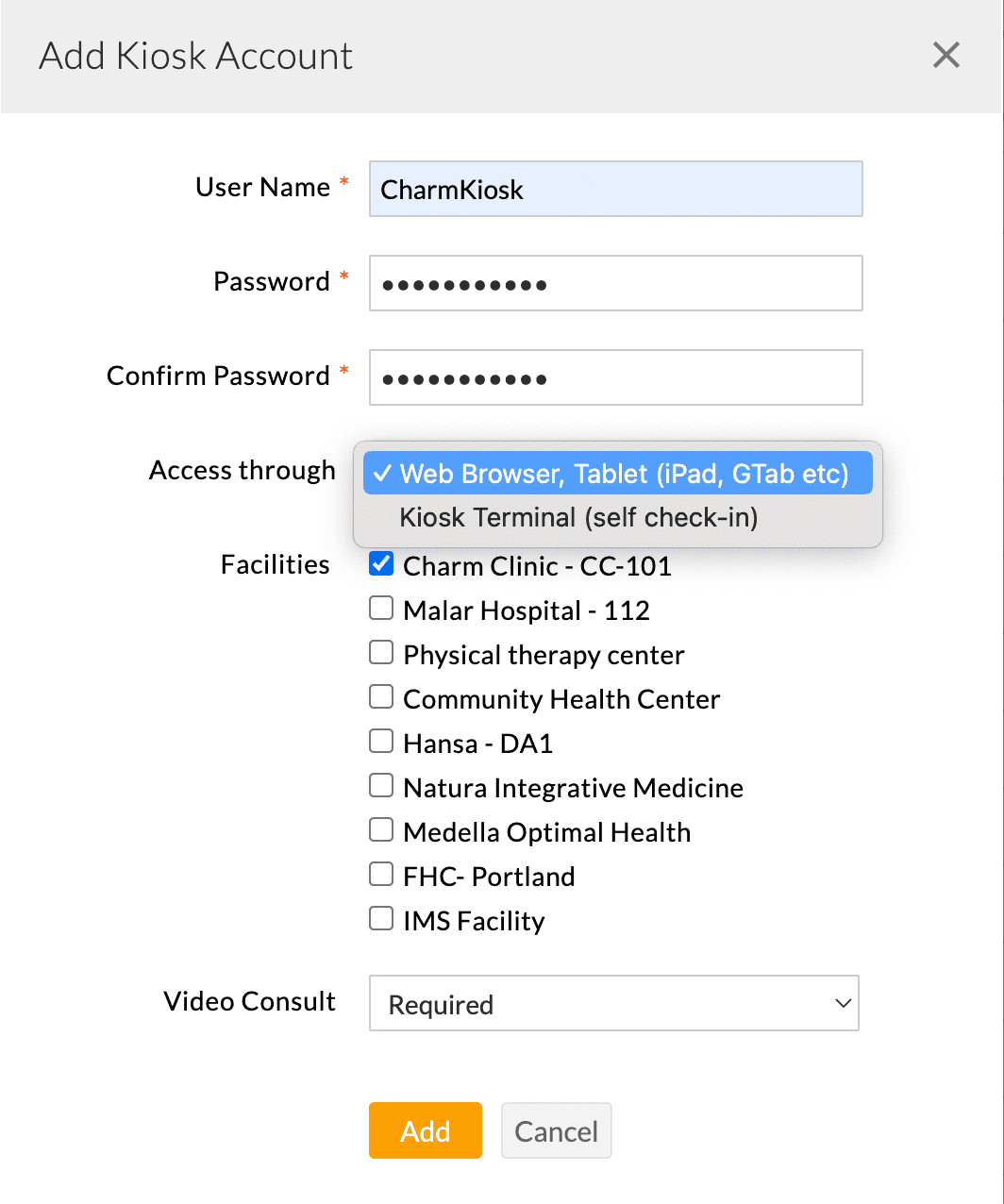Select Web Browser, Tablet access option

pyautogui.click(x=618, y=474)
